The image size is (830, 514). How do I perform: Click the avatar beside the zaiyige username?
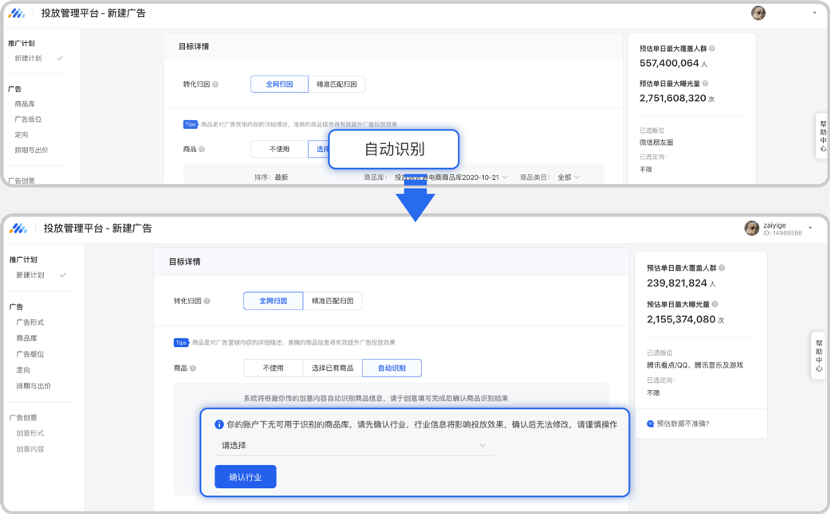point(752,228)
